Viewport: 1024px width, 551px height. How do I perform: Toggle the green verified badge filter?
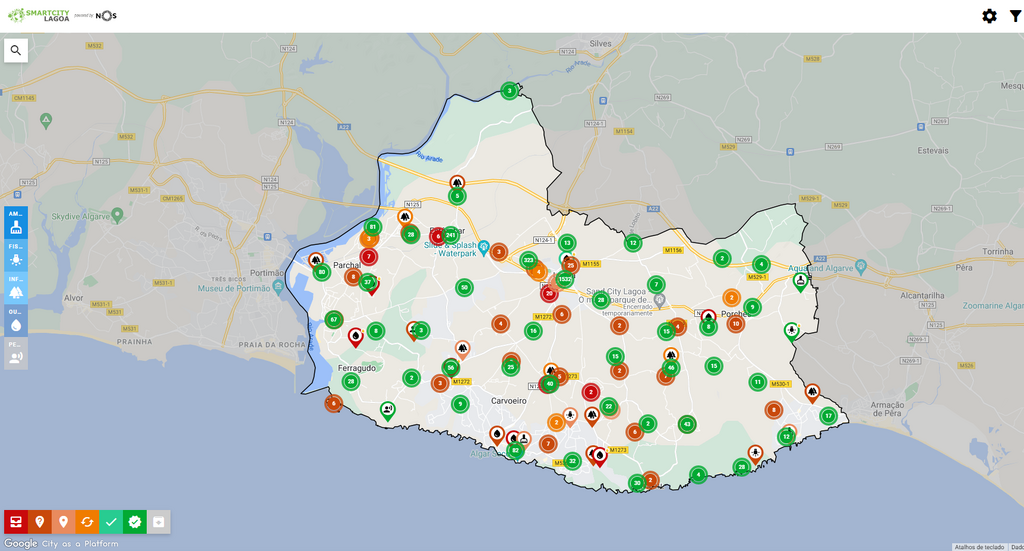pos(135,521)
